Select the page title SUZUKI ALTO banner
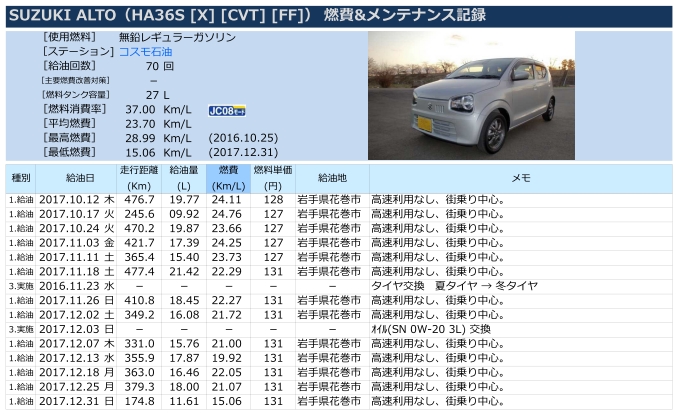Viewport: 676px width, 414px height. pyautogui.click(x=338, y=16)
